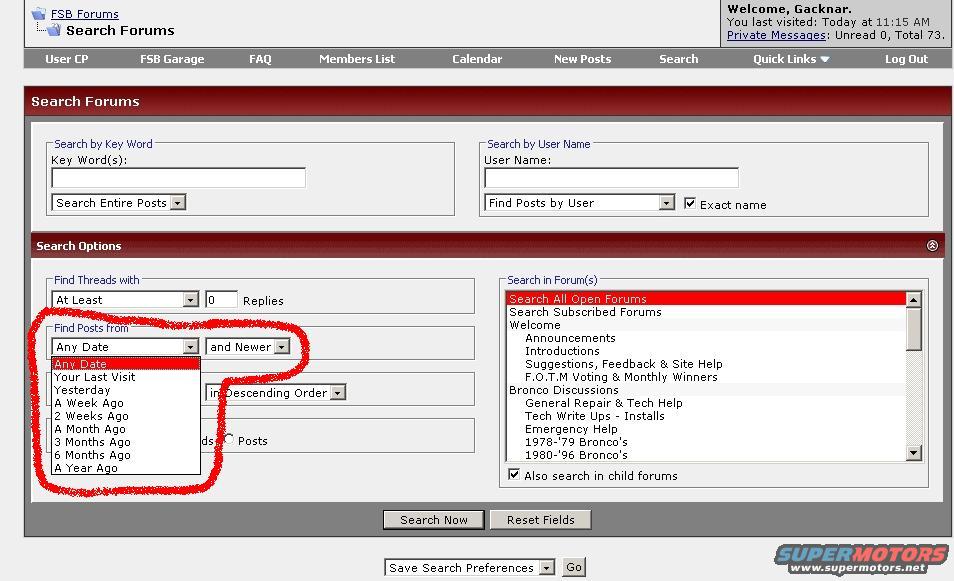Image resolution: width=954 pixels, height=581 pixels.
Task: Select General Repair & Tech Help forum
Action: point(604,403)
